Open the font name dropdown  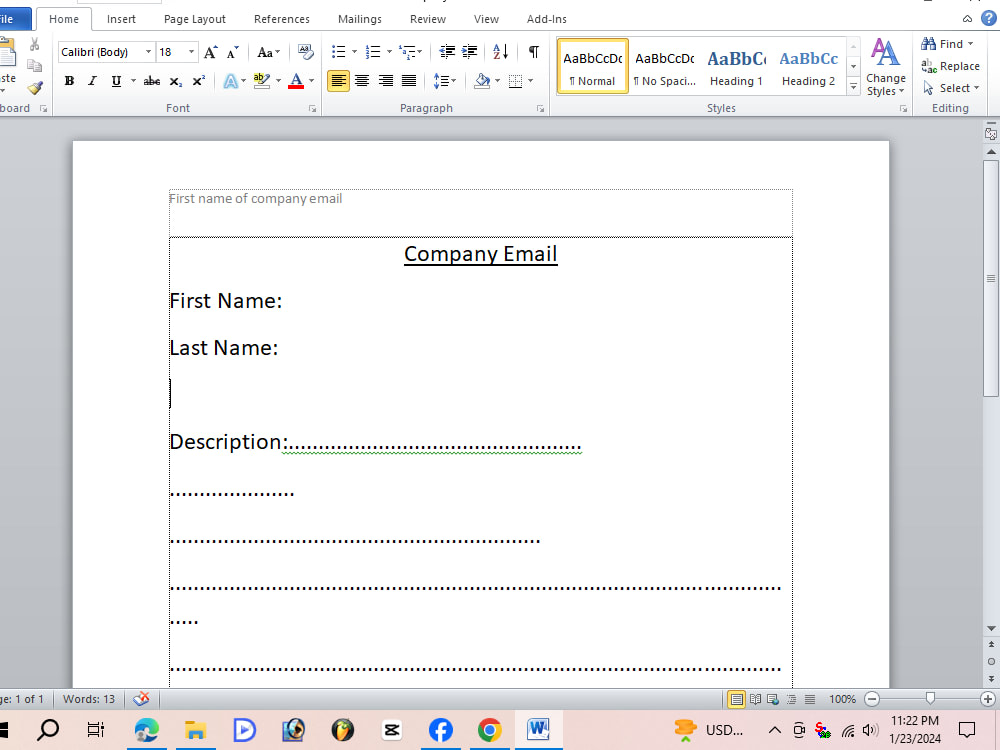coord(148,52)
